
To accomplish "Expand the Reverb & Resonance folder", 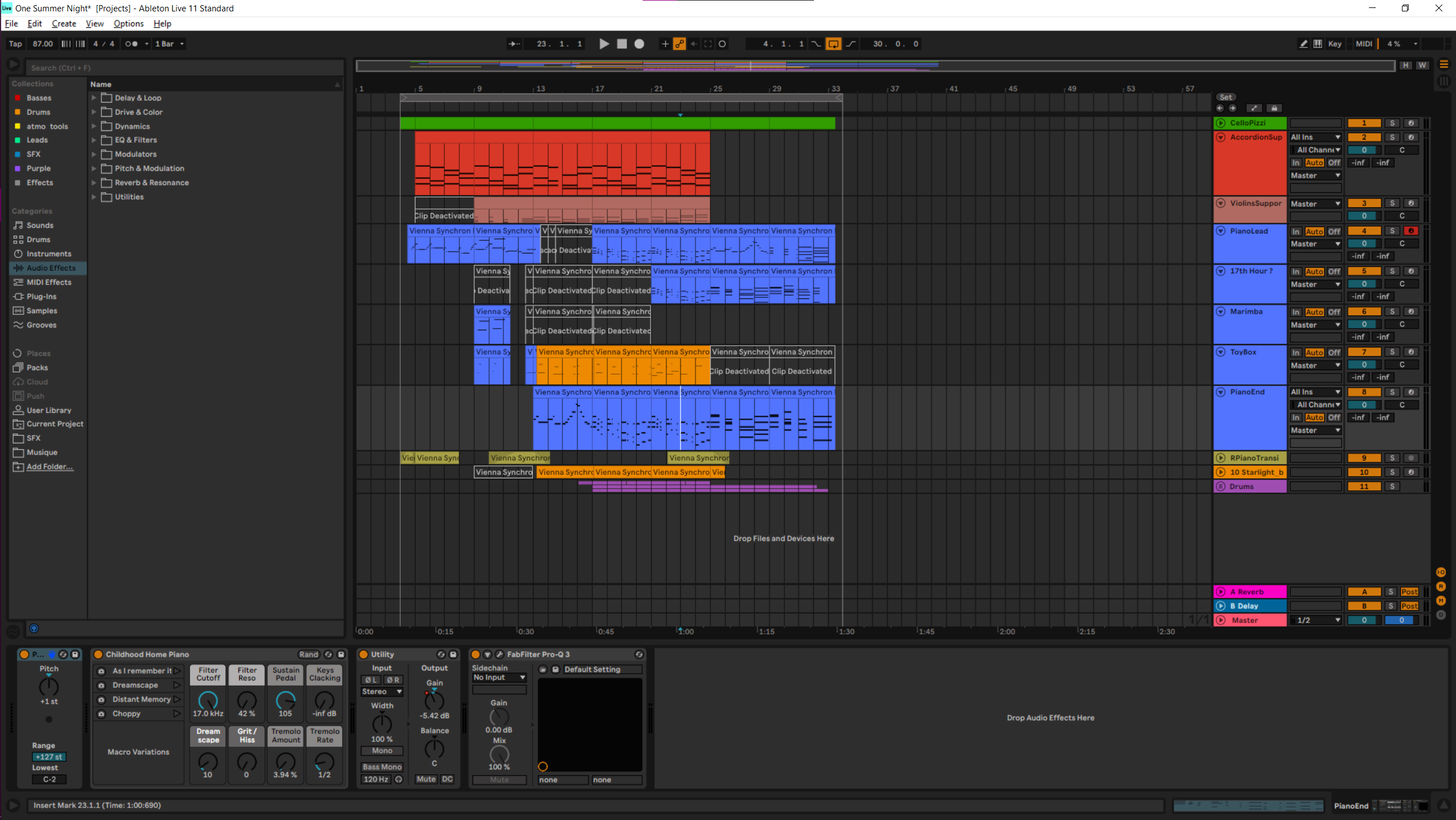I will [x=94, y=183].
